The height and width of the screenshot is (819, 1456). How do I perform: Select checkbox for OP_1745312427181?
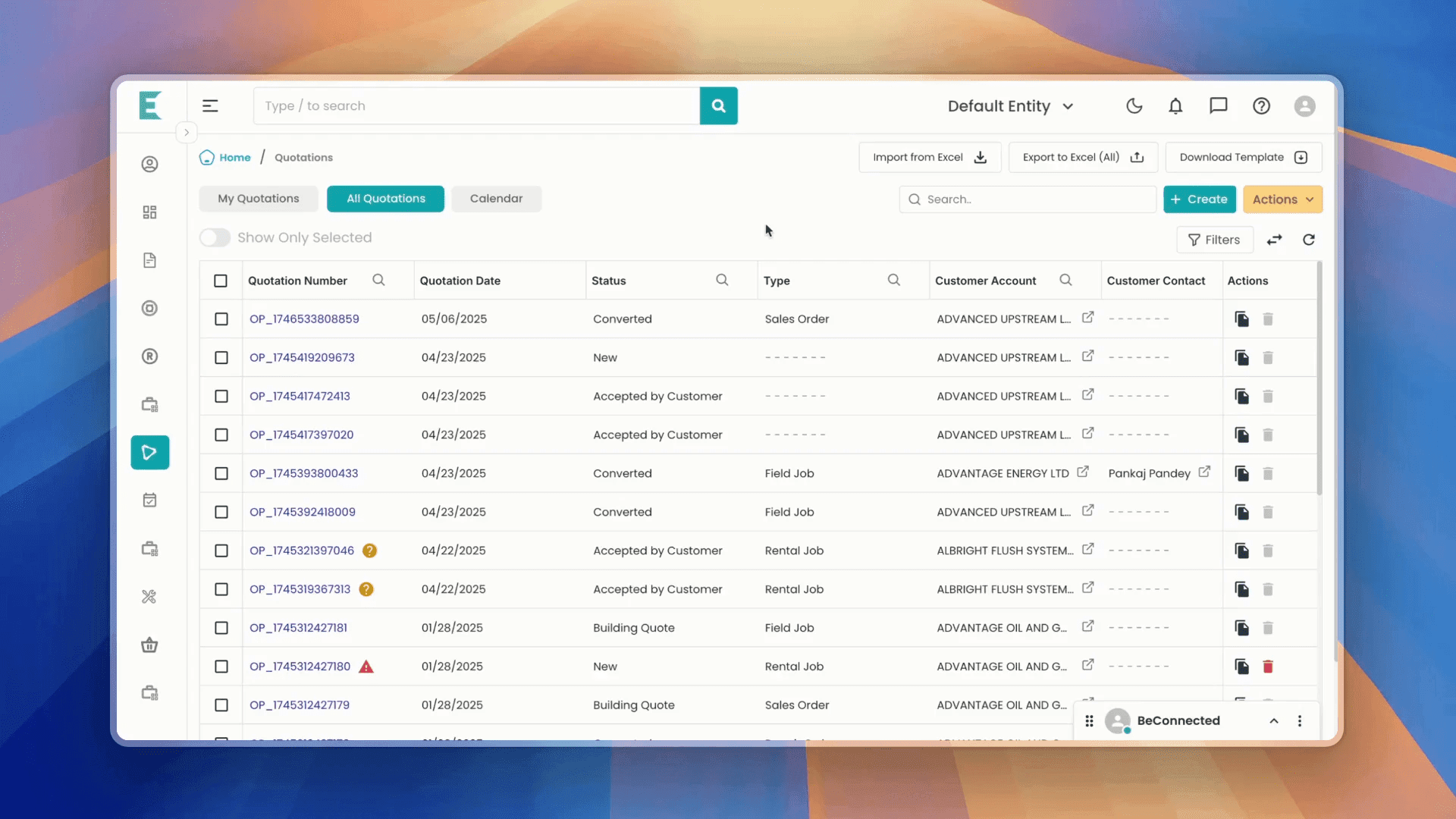tap(221, 628)
